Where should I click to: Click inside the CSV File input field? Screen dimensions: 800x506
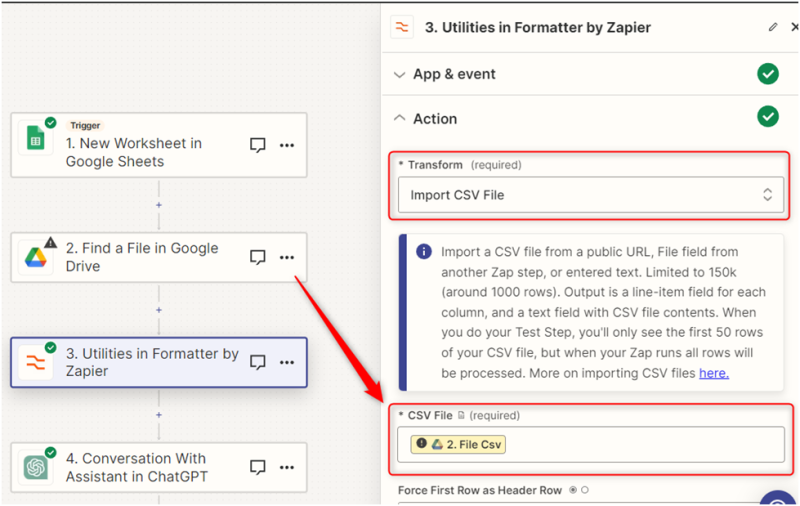(640, 445)
